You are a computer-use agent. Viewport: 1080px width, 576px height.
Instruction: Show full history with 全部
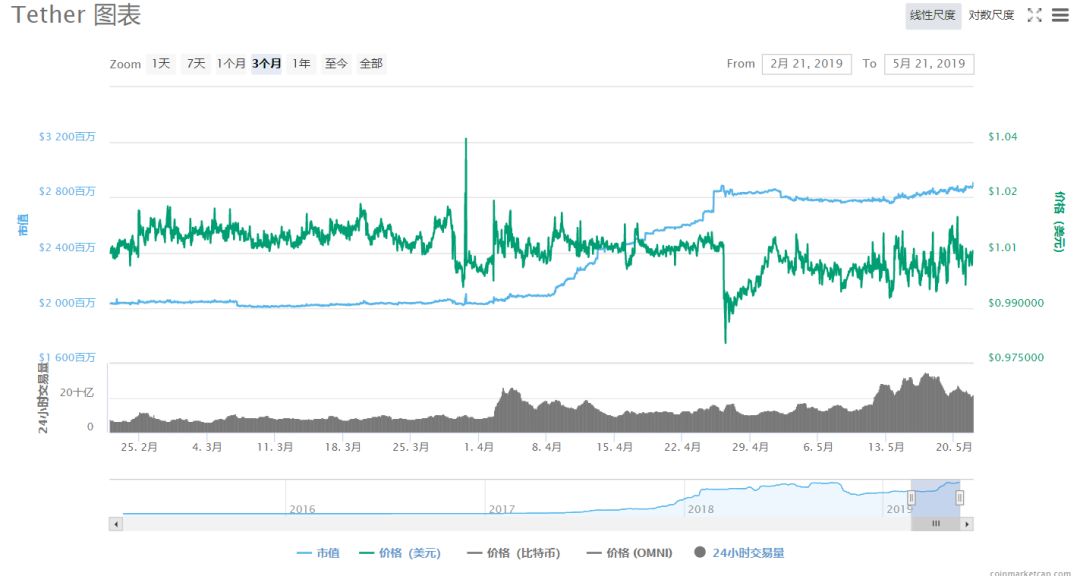click(x=371, y=63)
